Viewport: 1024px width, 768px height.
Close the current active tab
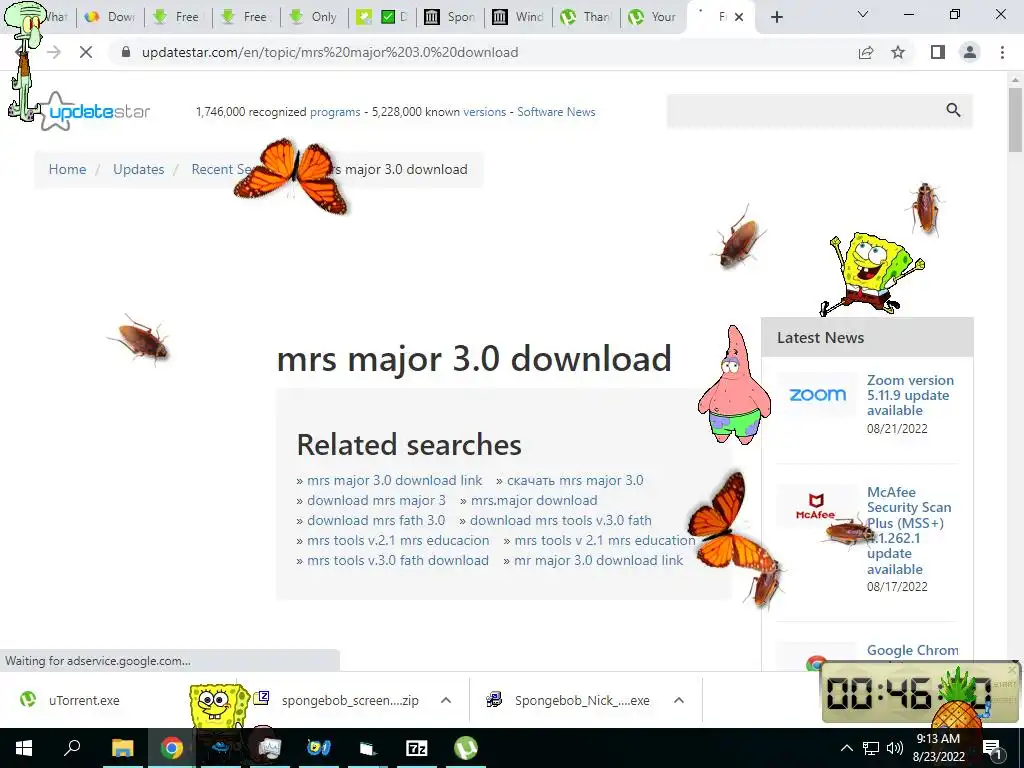pyautogui.click(x=739, y=17)
